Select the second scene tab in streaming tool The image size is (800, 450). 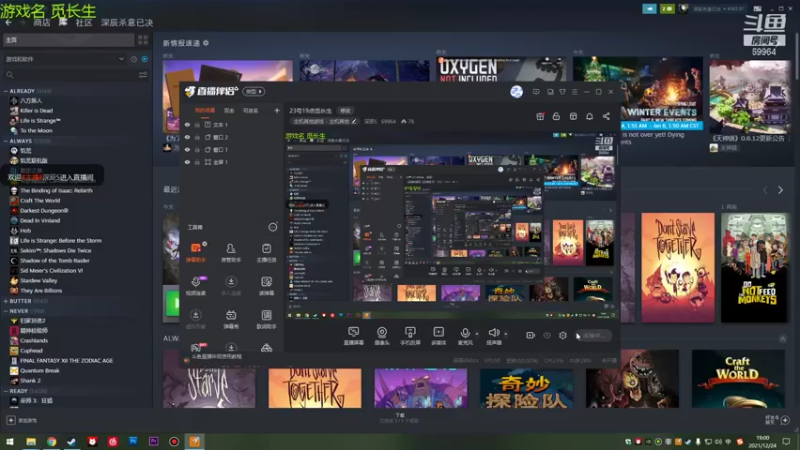[229, 110]
